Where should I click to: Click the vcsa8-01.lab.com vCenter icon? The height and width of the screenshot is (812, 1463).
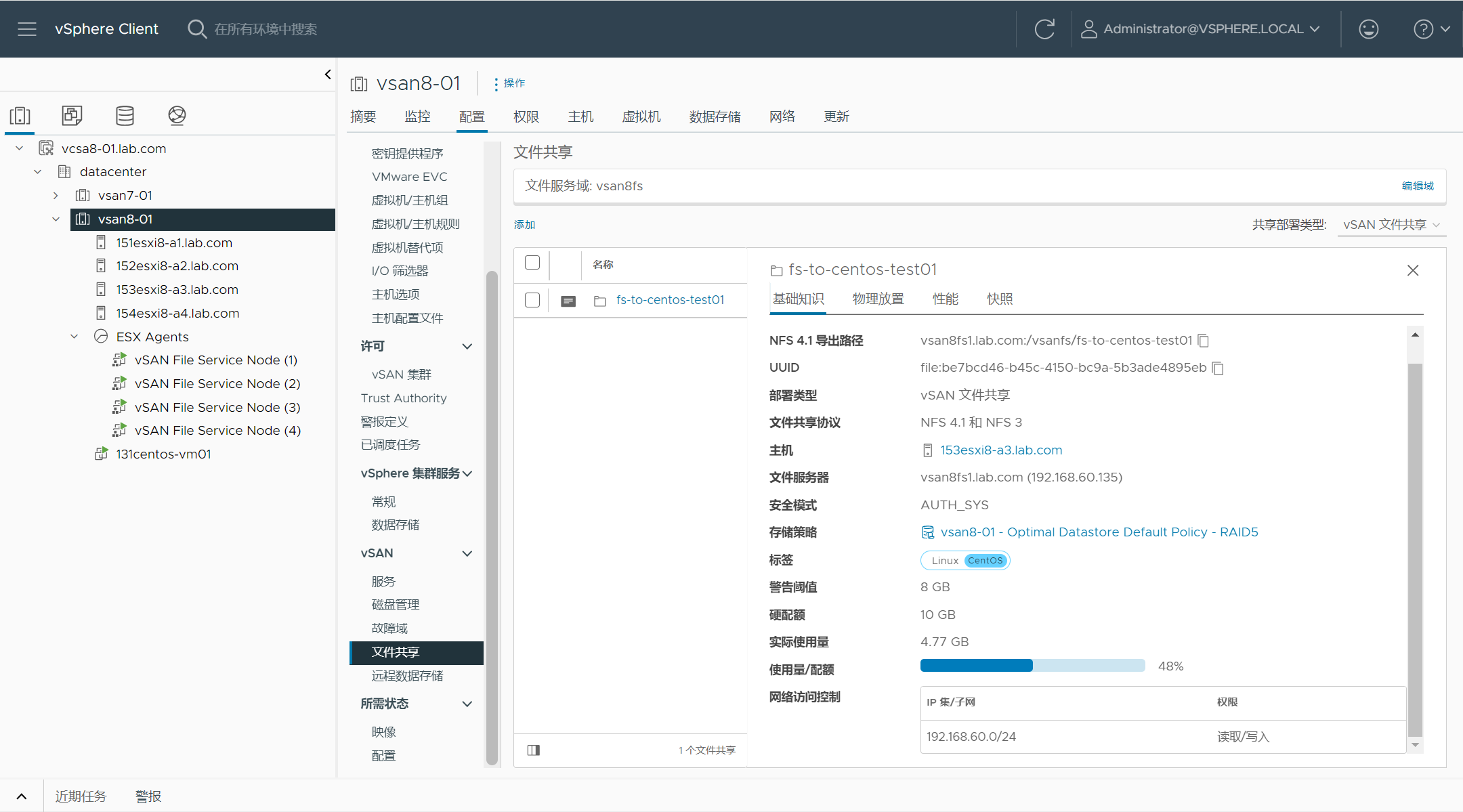[x=46, y=148]
